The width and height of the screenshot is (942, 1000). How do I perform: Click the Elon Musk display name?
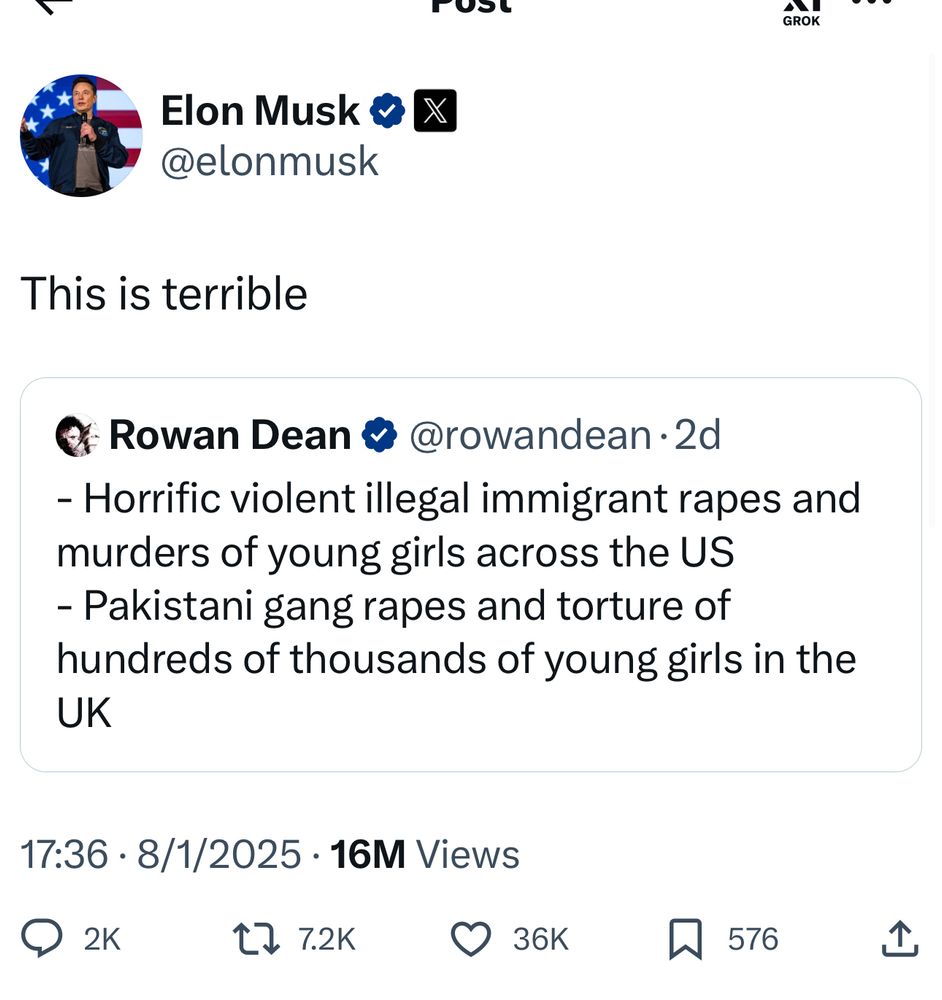260,111
